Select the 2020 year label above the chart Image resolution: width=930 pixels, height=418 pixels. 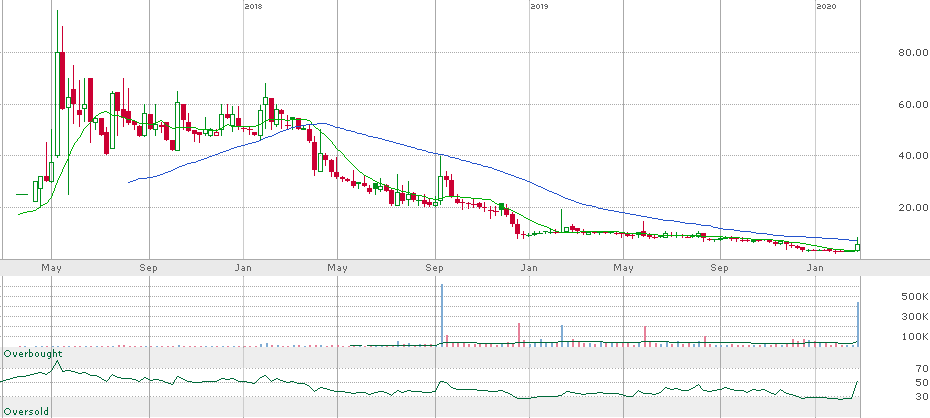[826, 6]
